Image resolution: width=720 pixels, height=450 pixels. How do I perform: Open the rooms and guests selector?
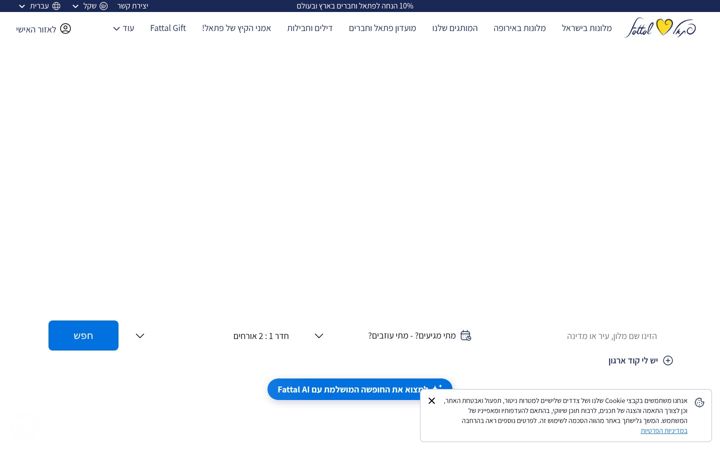tap(261, 336)
